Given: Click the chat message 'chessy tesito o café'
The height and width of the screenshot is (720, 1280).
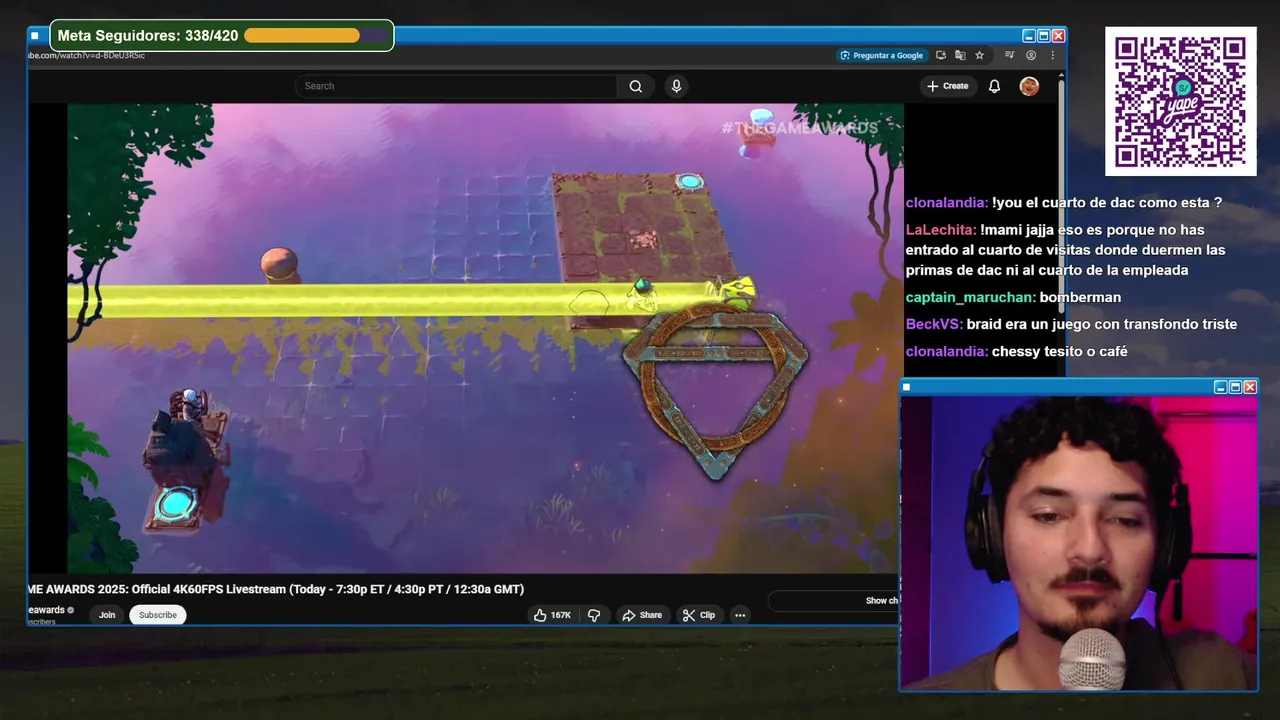Looking at the screenshot, I should click(x=1059, y=351).
